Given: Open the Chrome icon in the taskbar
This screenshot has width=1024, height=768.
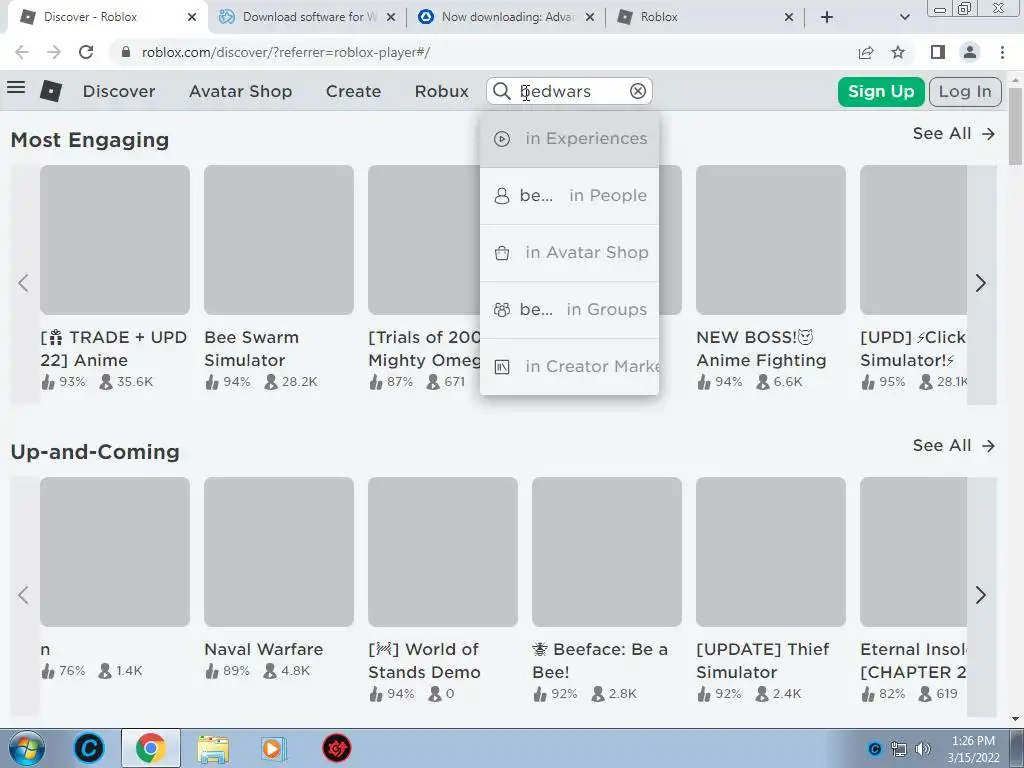Looking at the screenshot, I should 150,748.
